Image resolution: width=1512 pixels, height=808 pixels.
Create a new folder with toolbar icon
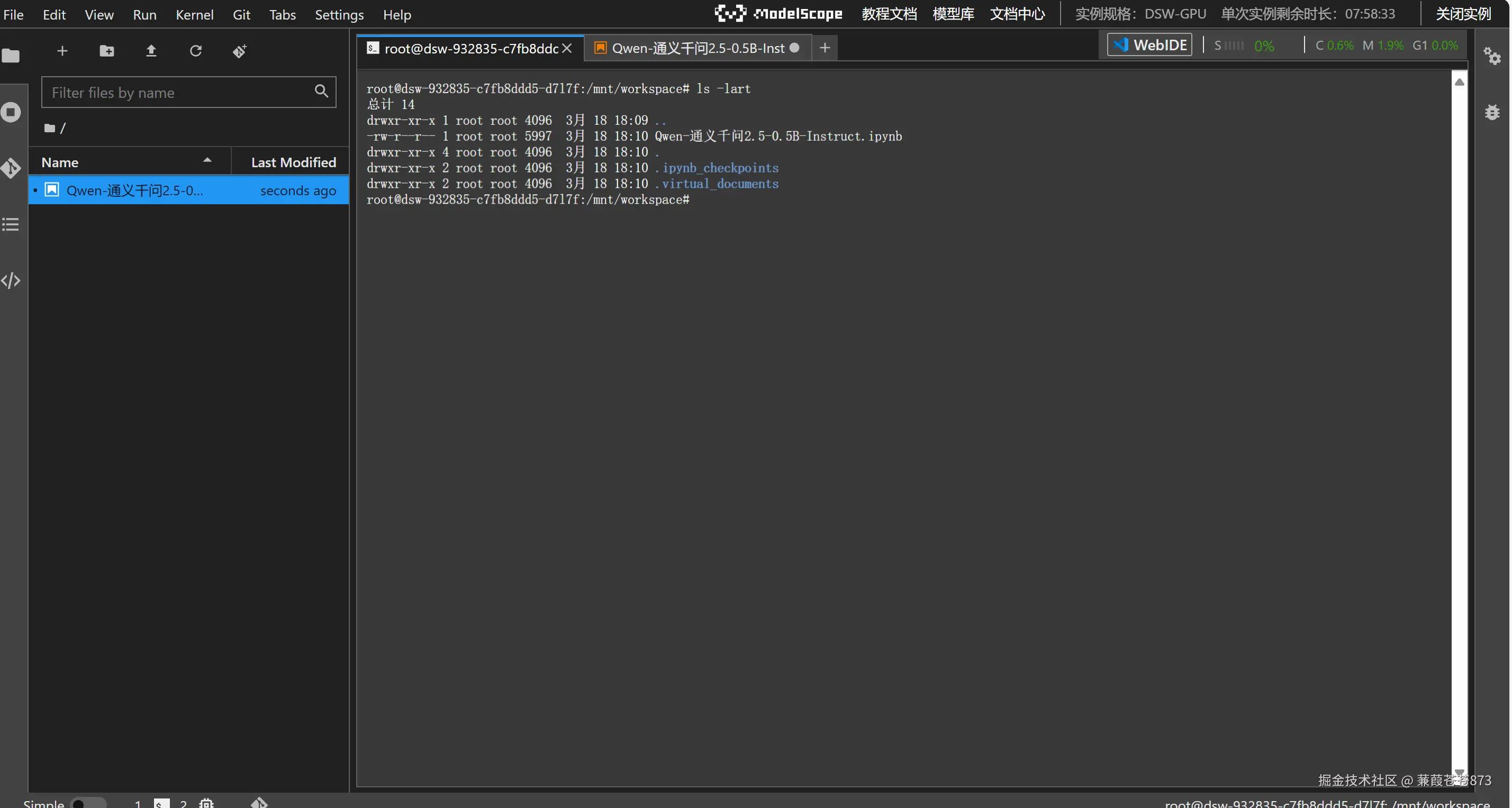pos(107,51)
